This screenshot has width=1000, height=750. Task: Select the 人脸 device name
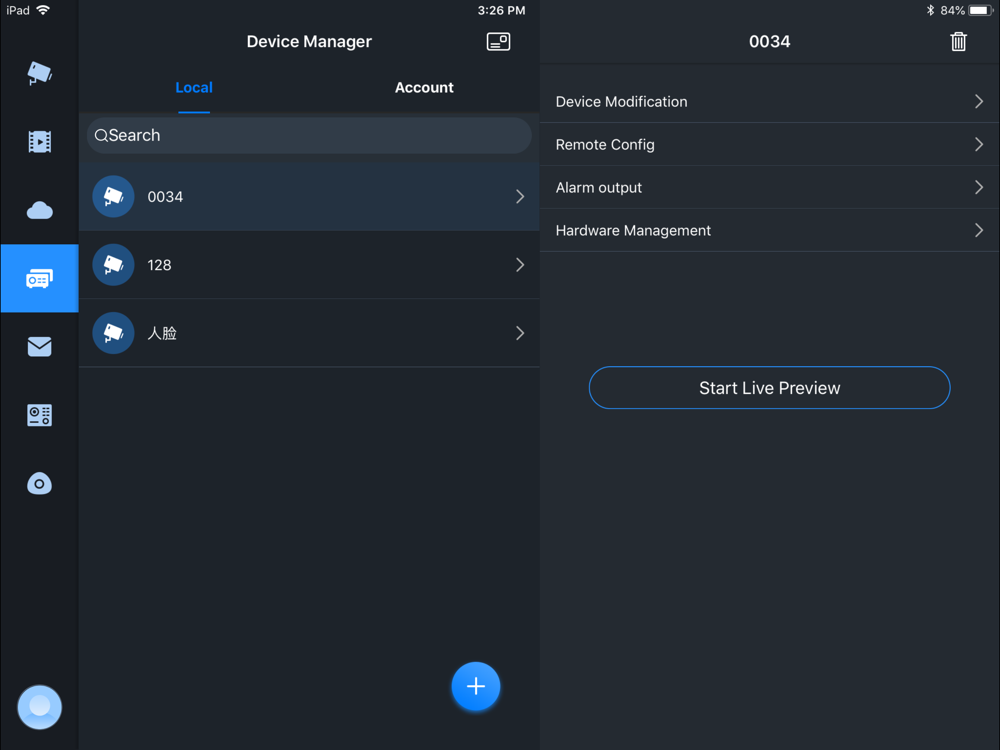pyautogui.click(x=162, y=333)
